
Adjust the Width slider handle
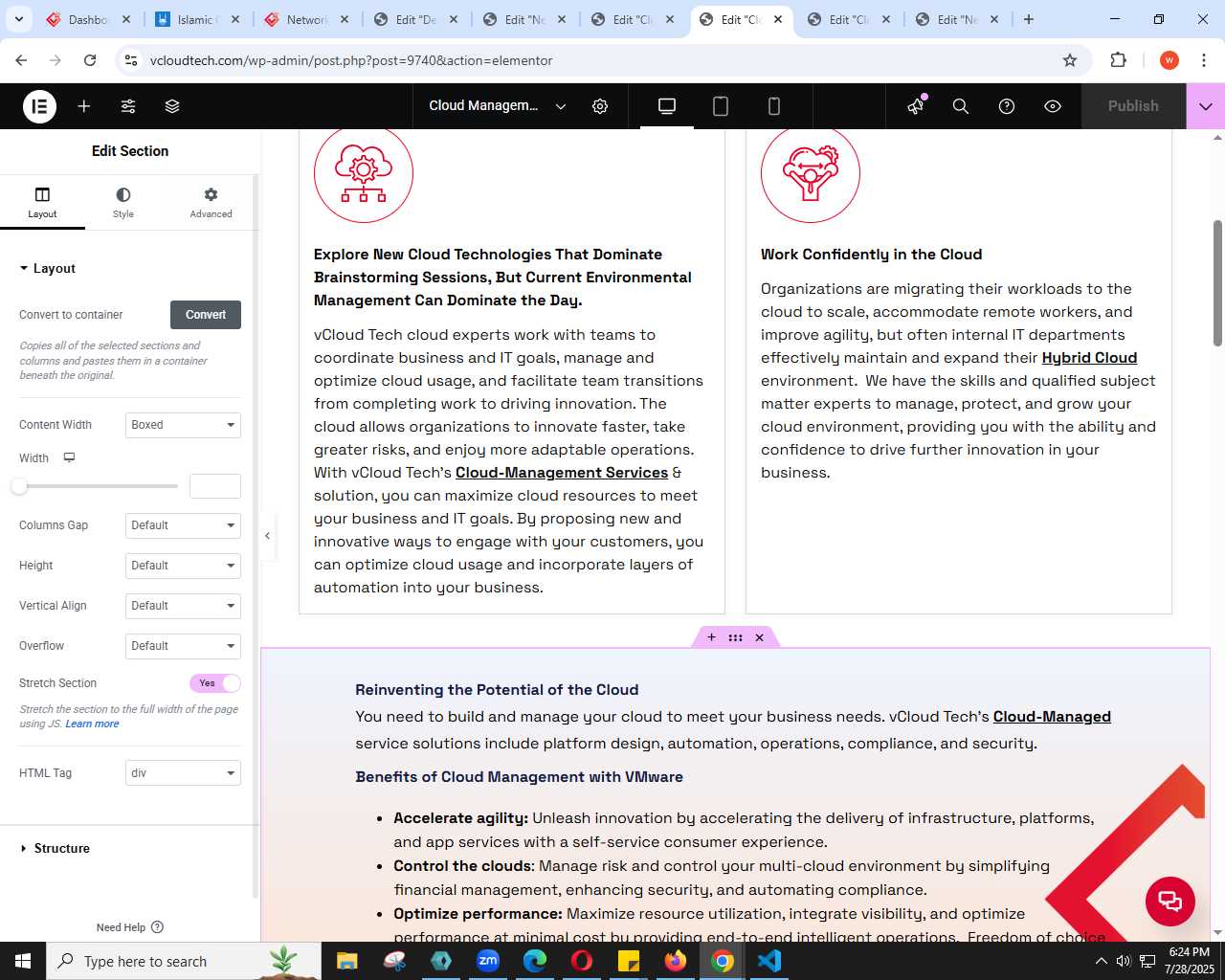point(19,486)
